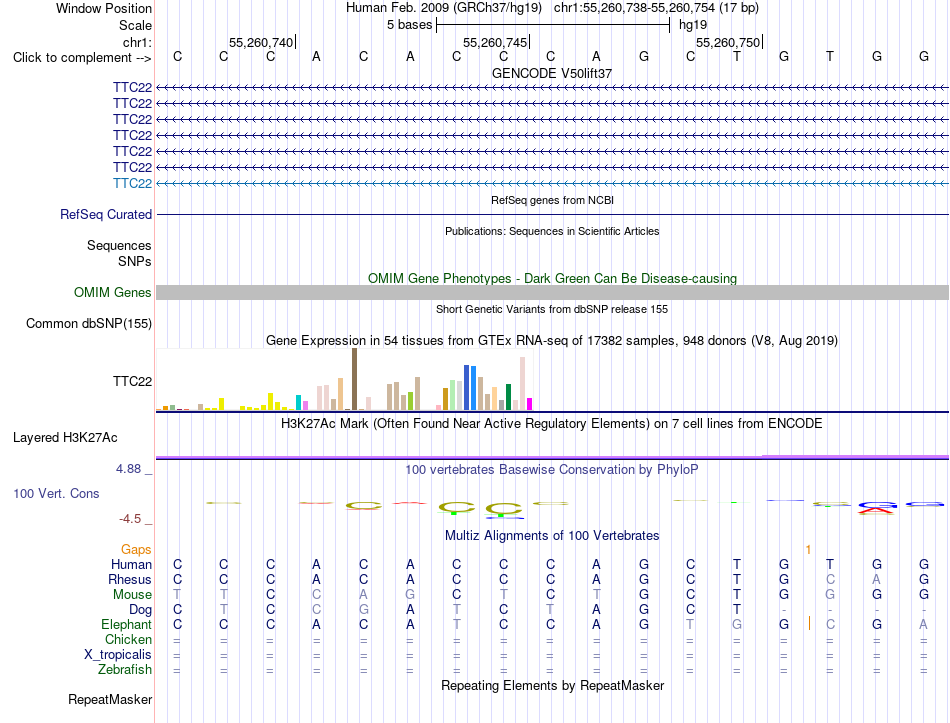Screen dimensions: 950x723
Task: Click the orange insertion bar in Elephant row
Action: pyautogui.click(x=809, y=623)
